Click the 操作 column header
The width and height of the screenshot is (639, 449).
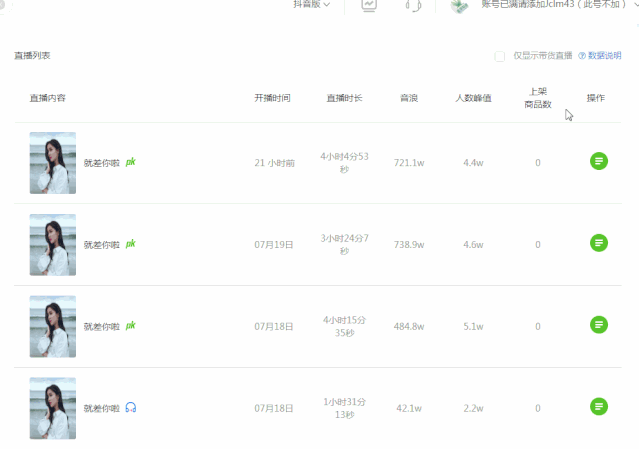click(595, 98)
